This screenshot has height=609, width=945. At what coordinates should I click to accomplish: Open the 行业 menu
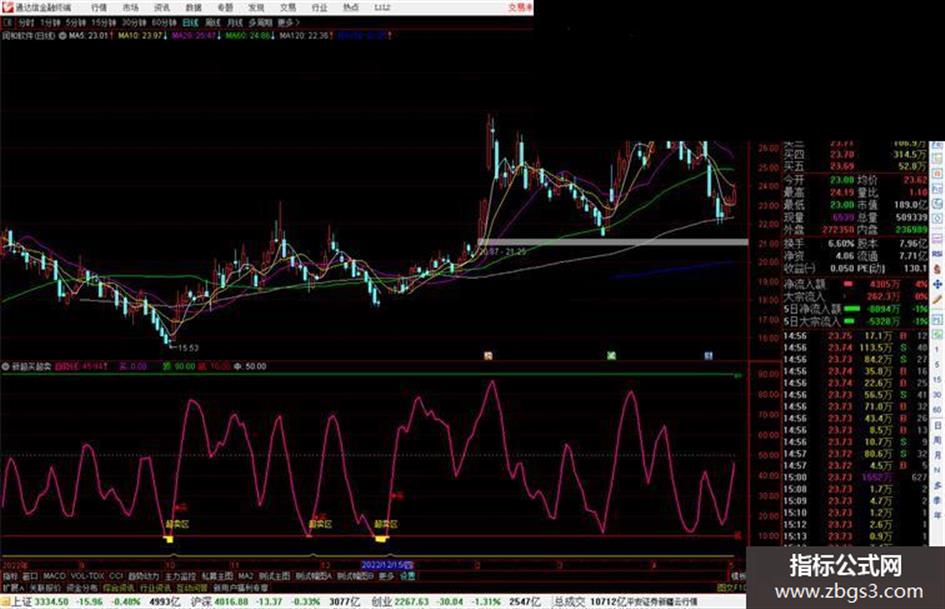pyautogui.click(x=319, y=8)
